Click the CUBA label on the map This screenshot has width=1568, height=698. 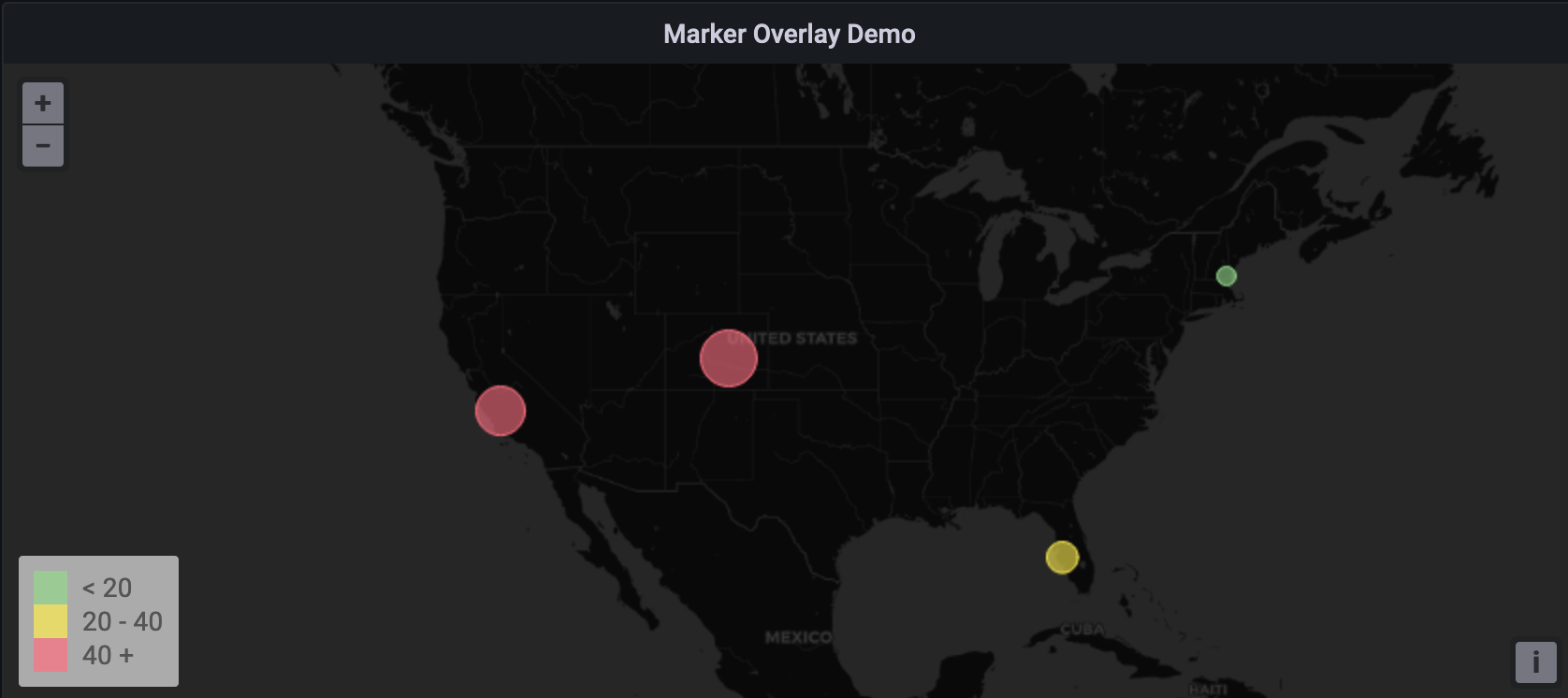point(1082,630)
